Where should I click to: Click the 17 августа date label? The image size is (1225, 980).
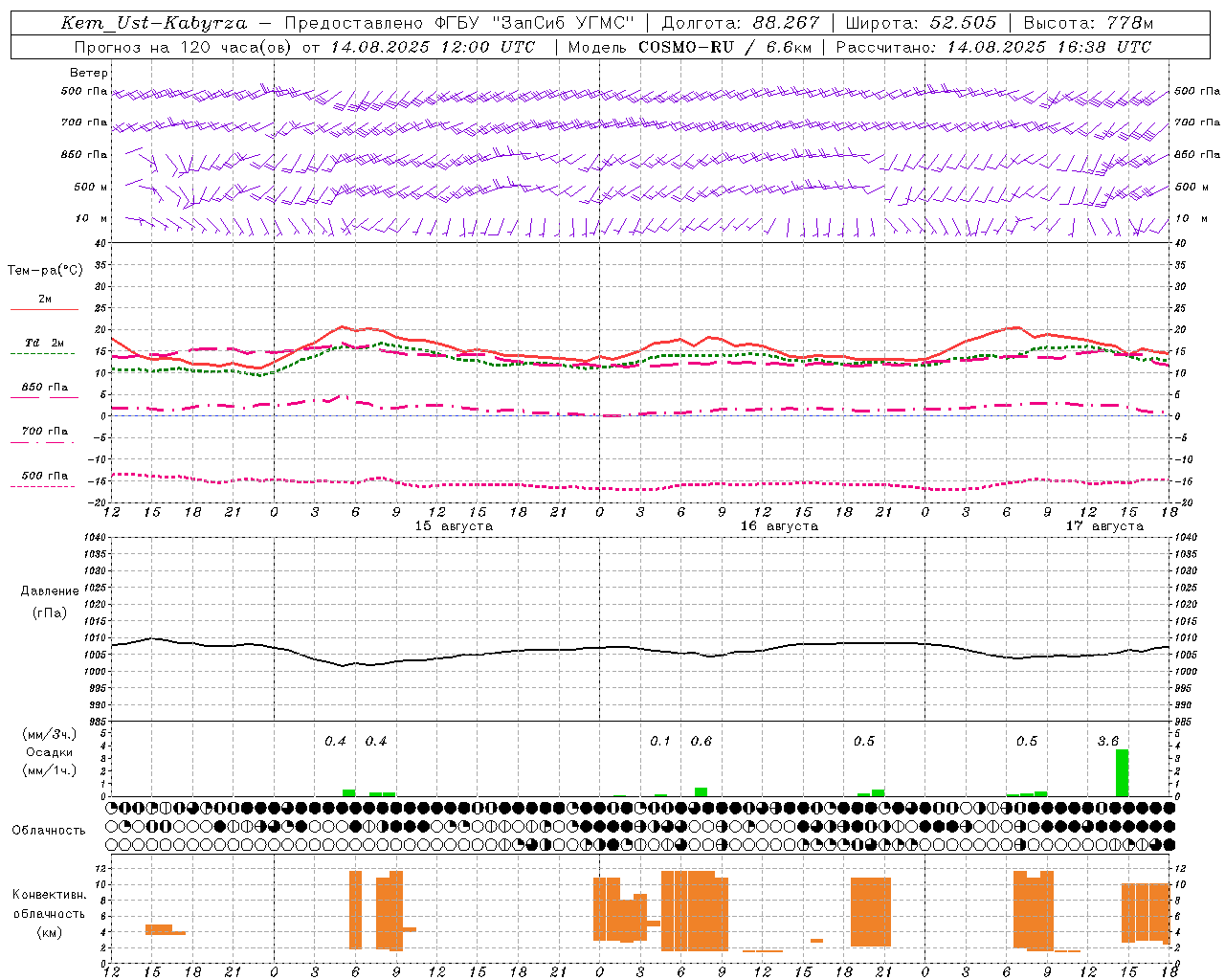click(x=1104, y=526)
